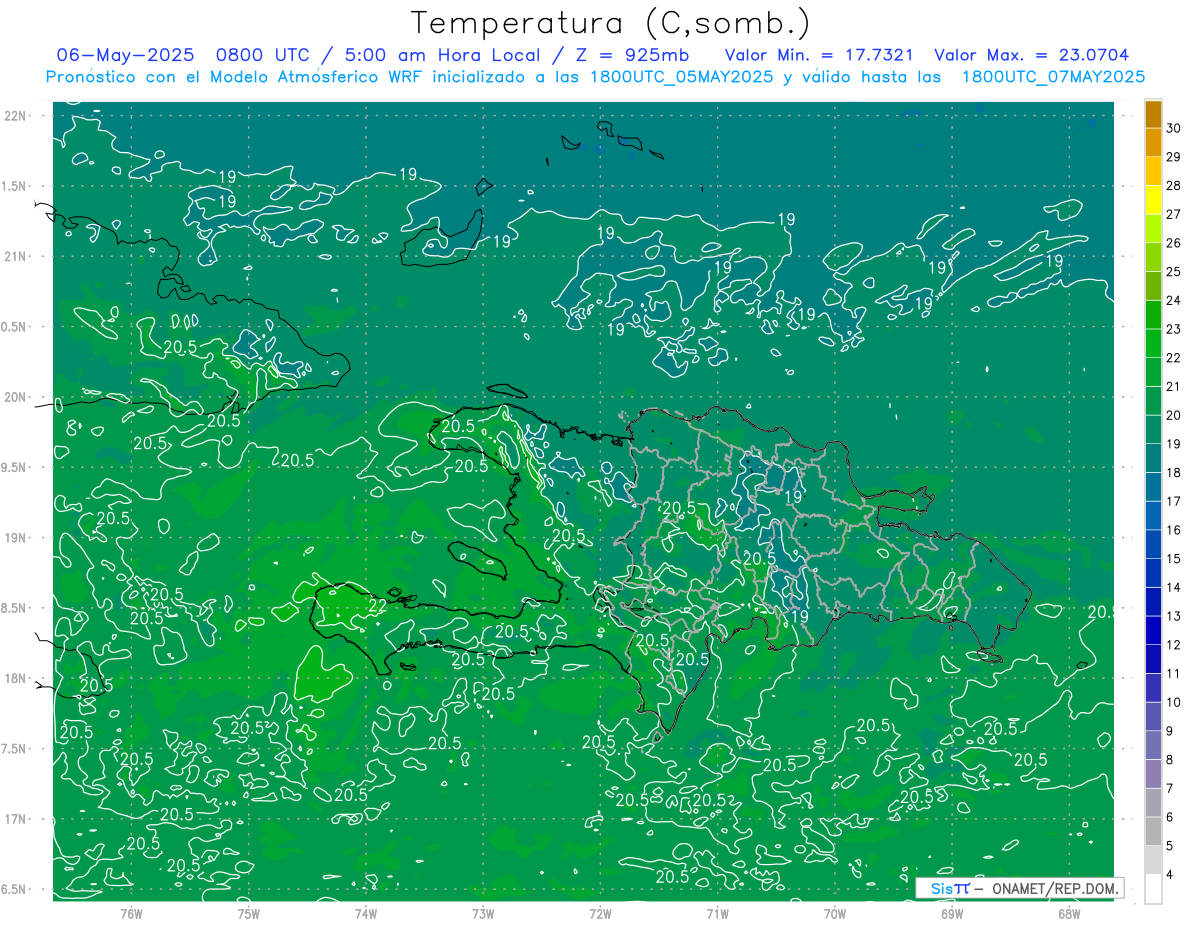This screenshot has width=1200, height=927.
Task: Click the '0.5N' latitude tick label
Action: pos(13,327)
